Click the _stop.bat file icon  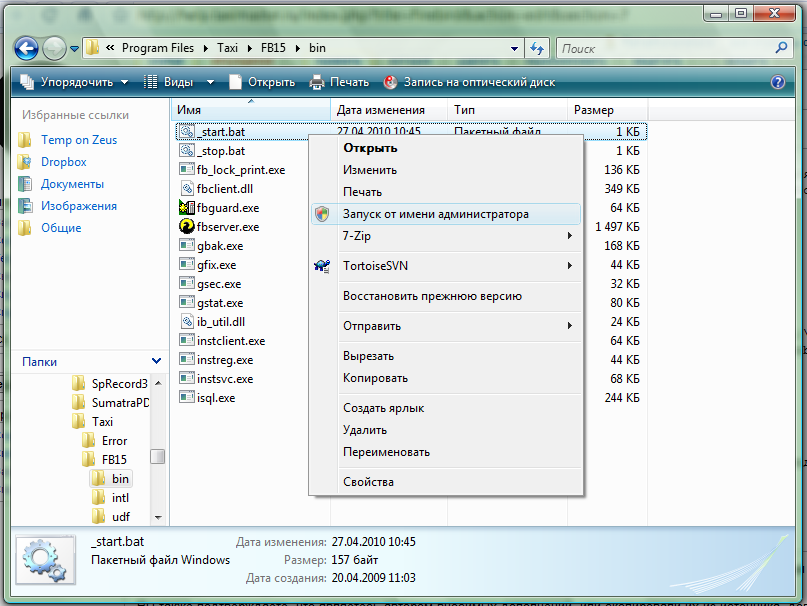pyautogui.click(x=186, y=151)
